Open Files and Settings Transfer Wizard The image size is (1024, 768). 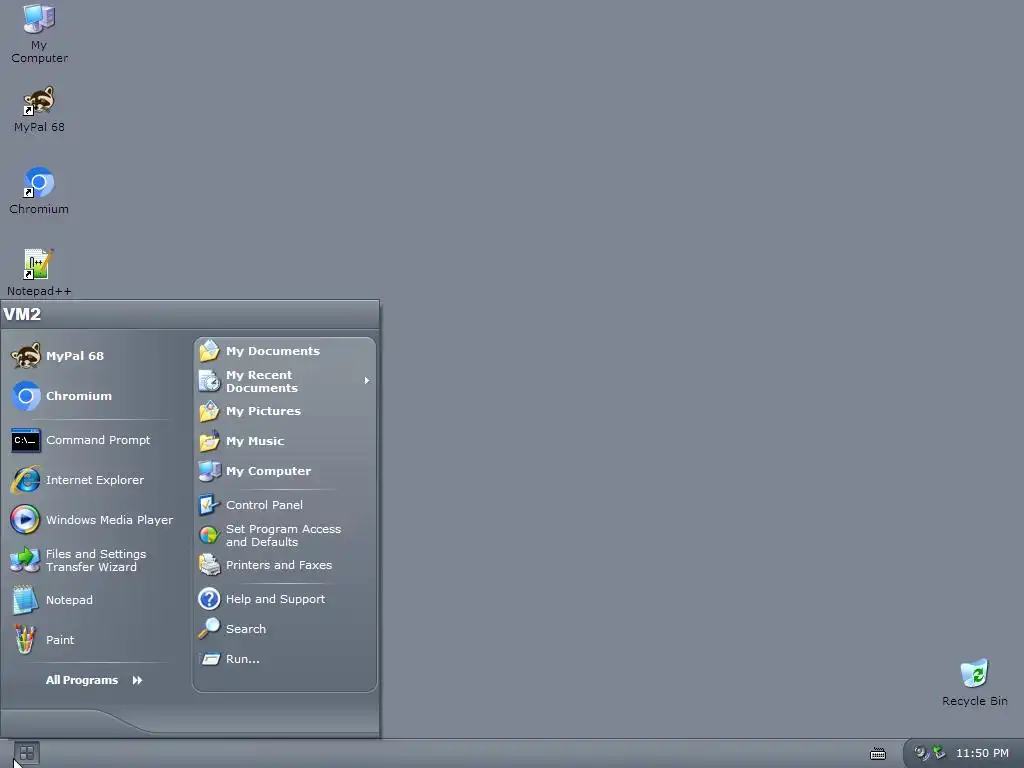pos(91,560)
